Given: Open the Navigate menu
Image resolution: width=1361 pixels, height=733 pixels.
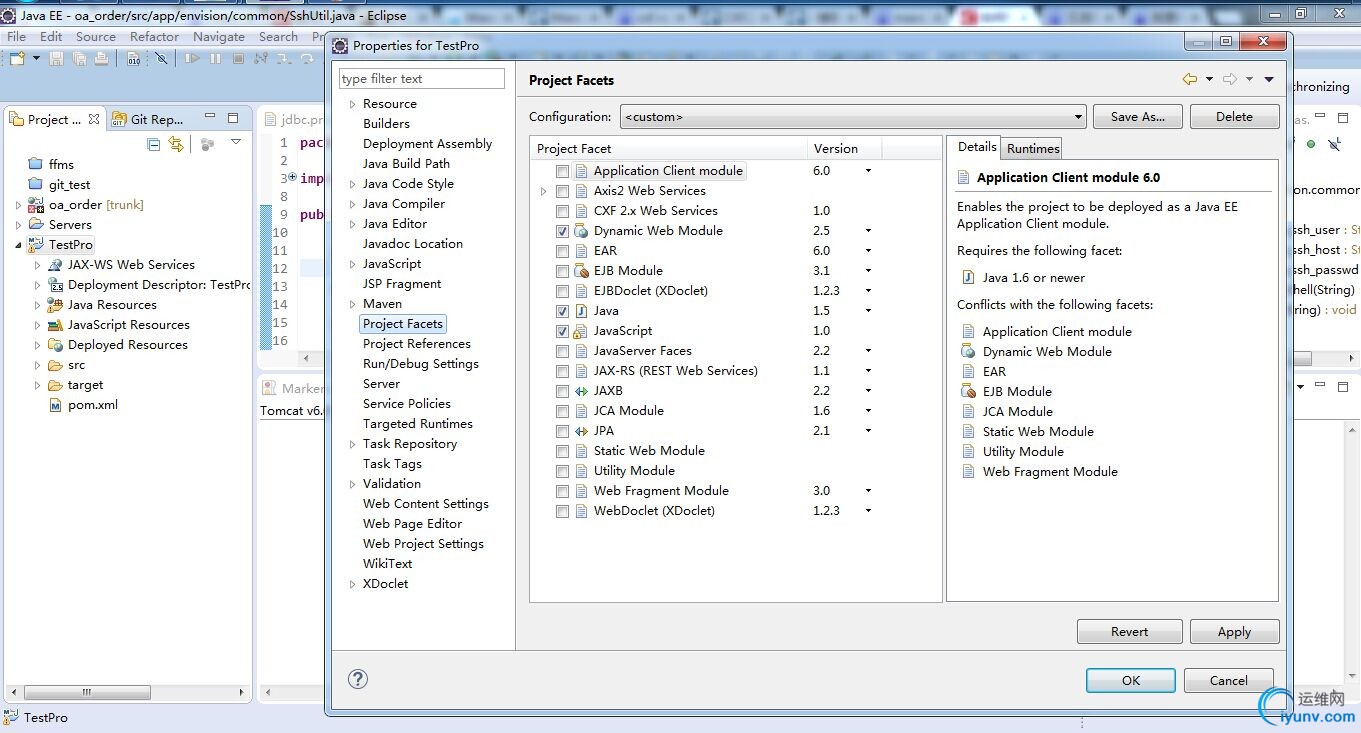Looking at the screenshot, I should click(219, 36).
